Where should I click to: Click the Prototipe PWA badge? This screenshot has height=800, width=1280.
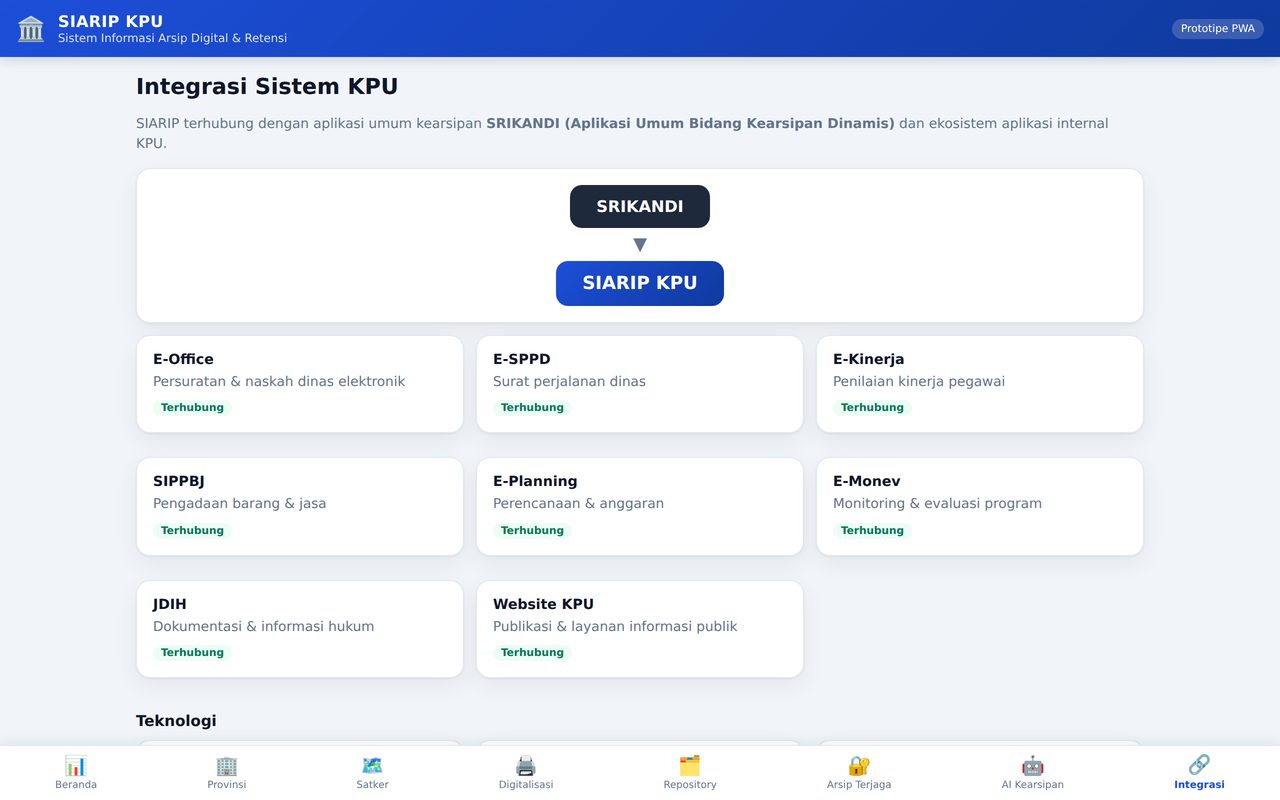(x=1217, y=28)
